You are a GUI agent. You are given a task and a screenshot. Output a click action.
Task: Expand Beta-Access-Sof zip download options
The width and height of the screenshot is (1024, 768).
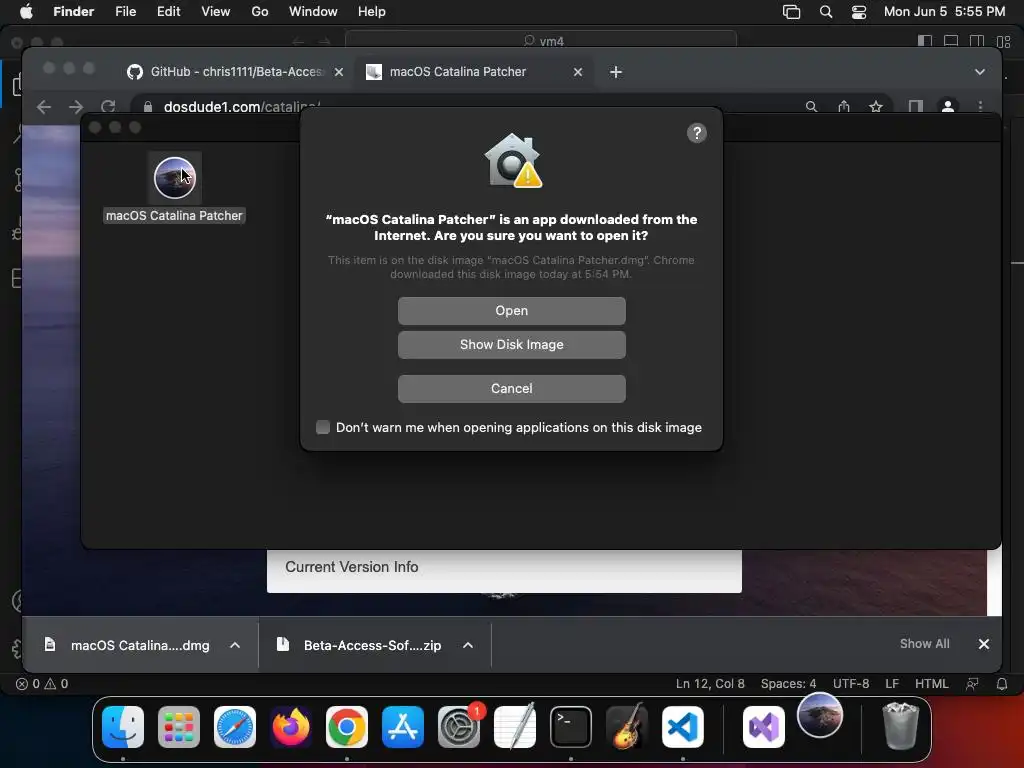click(468, 645)
